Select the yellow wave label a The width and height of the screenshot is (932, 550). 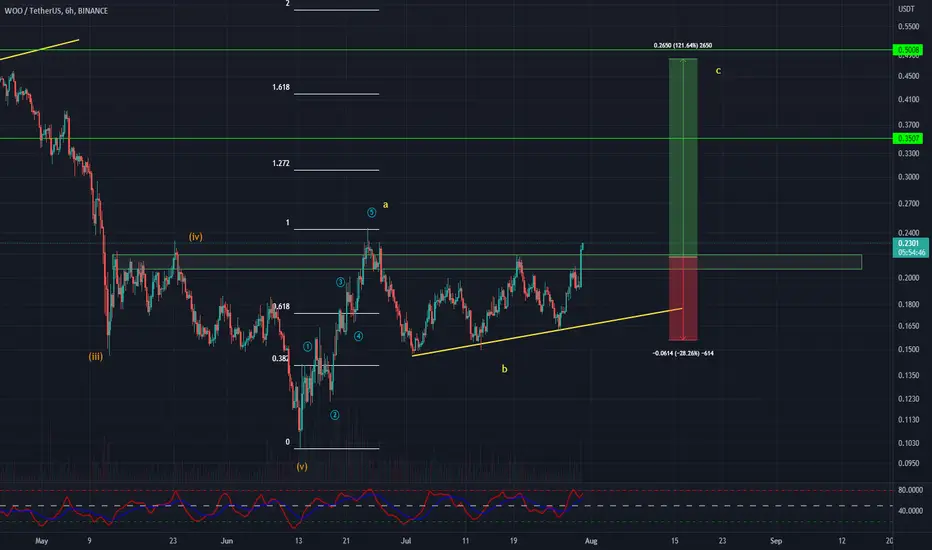(386, 205)
